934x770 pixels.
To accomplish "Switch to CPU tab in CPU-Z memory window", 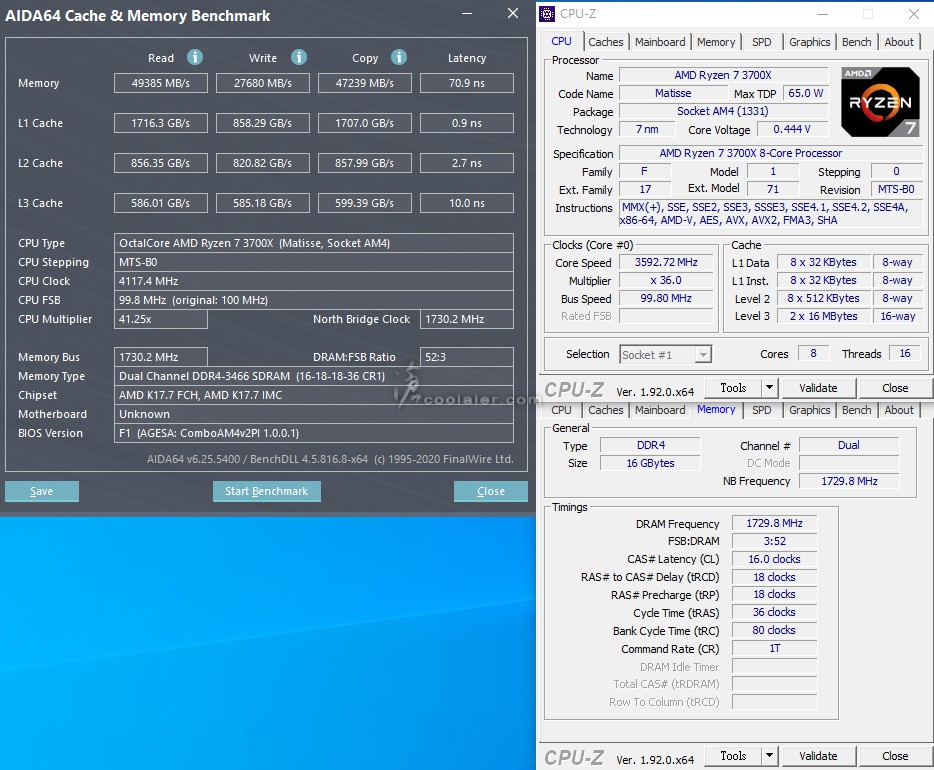I will pos(561,410).
